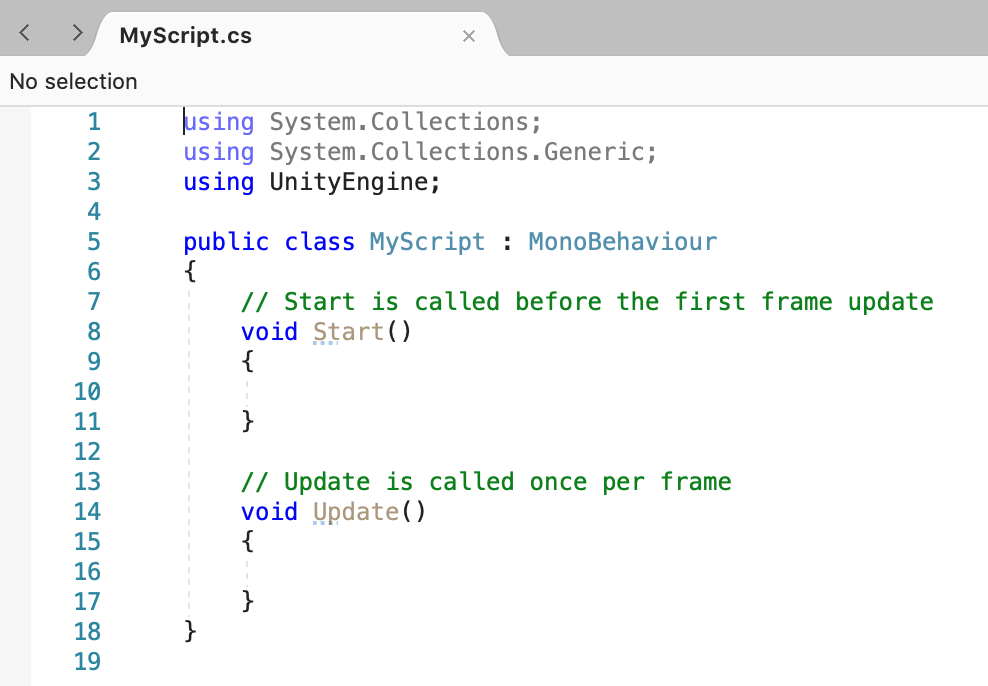Click the MonoBehaviour class name
Screen dimensions: 988x686
coord(623,241)
